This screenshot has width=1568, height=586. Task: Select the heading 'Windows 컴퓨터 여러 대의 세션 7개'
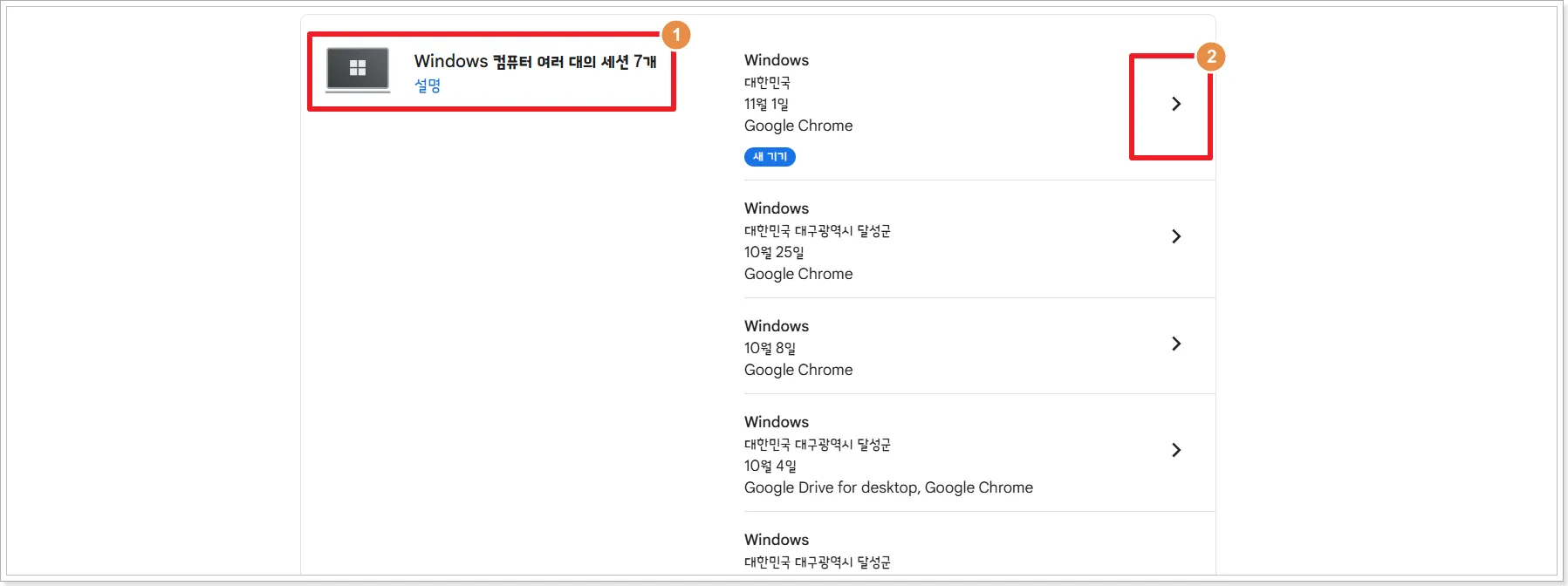pos(535,61)
